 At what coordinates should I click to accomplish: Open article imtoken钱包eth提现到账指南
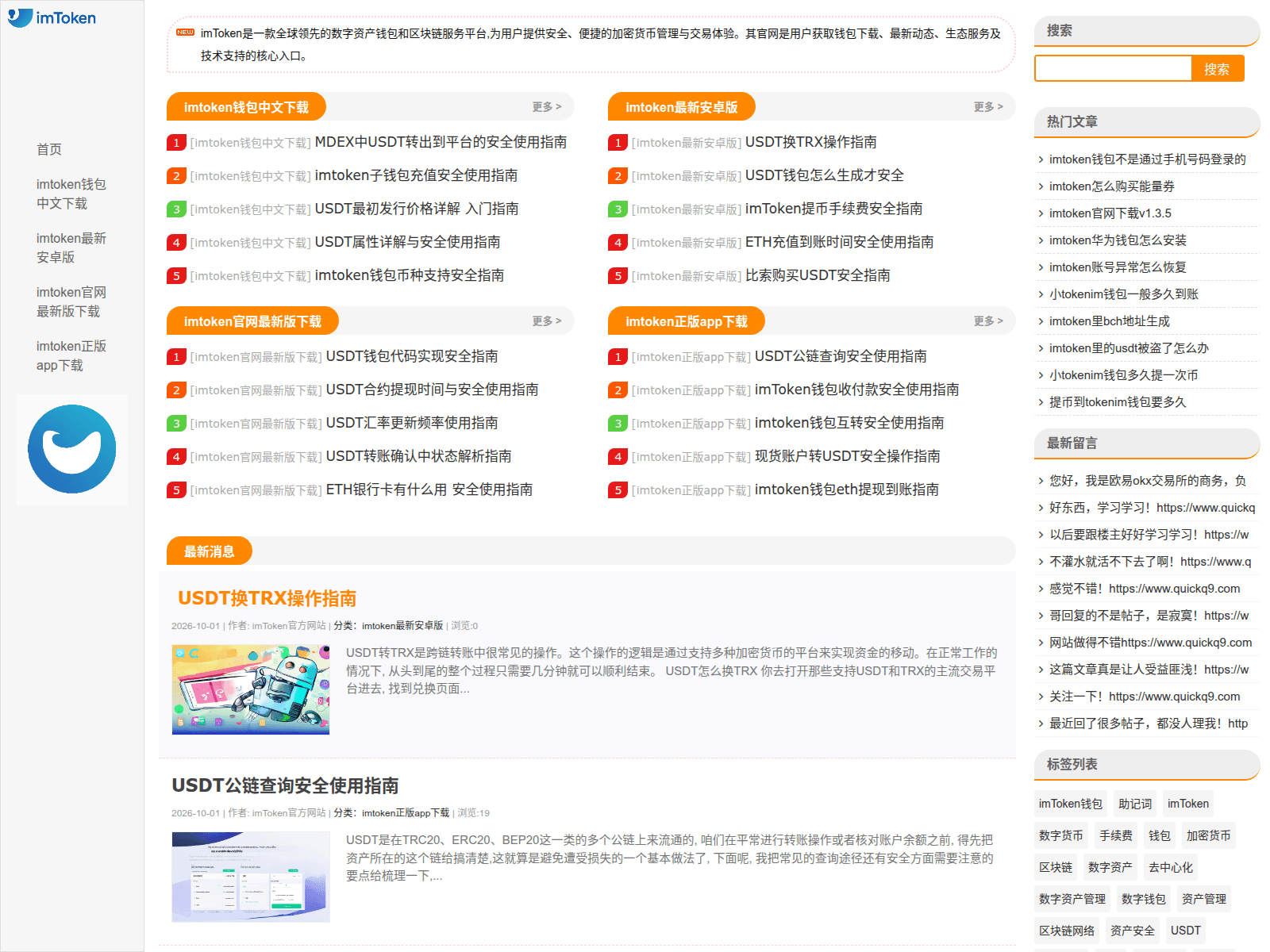pos(847,489)
